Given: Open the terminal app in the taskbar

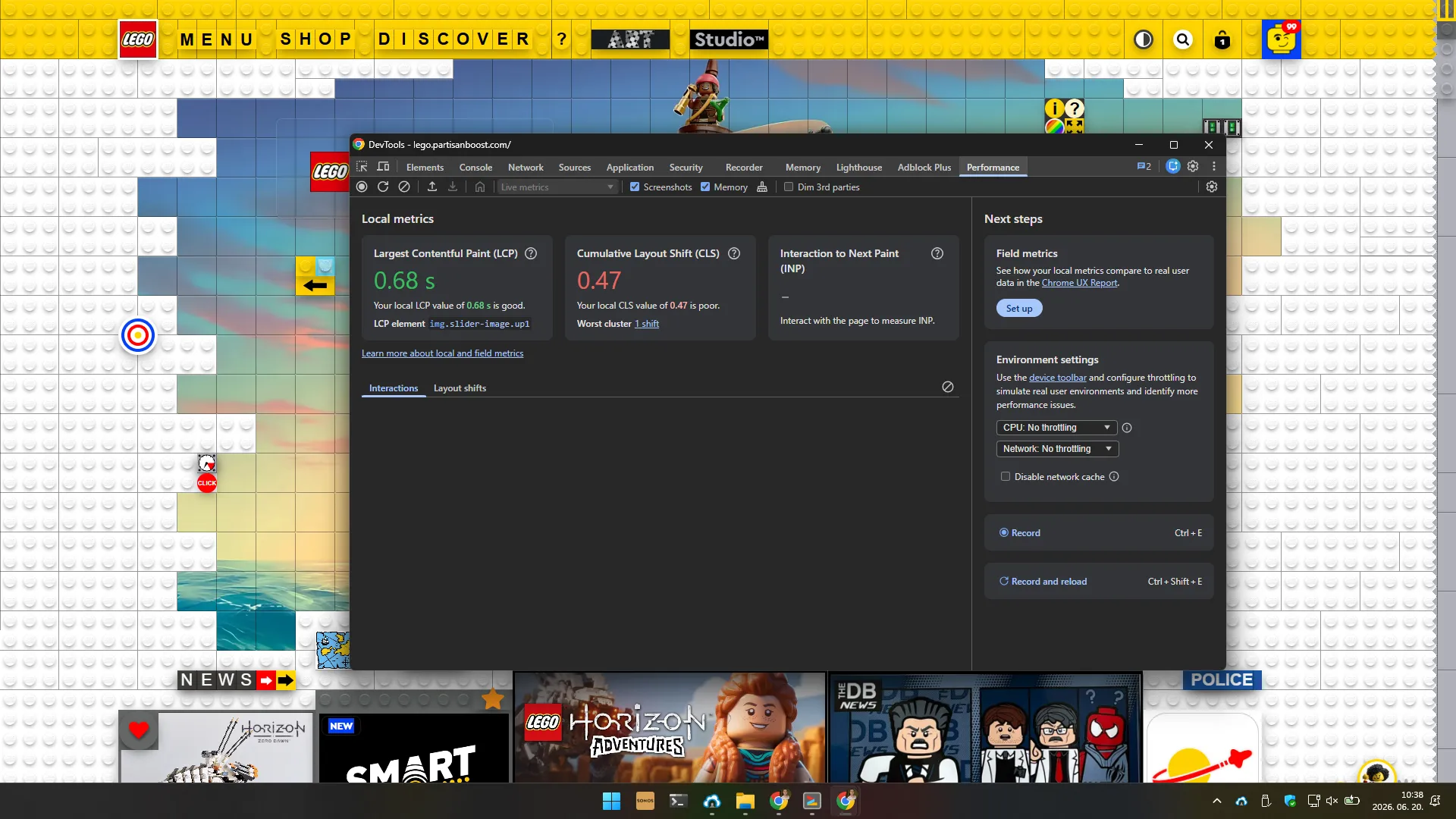Looking at the screenshot, I should point(678,801).
